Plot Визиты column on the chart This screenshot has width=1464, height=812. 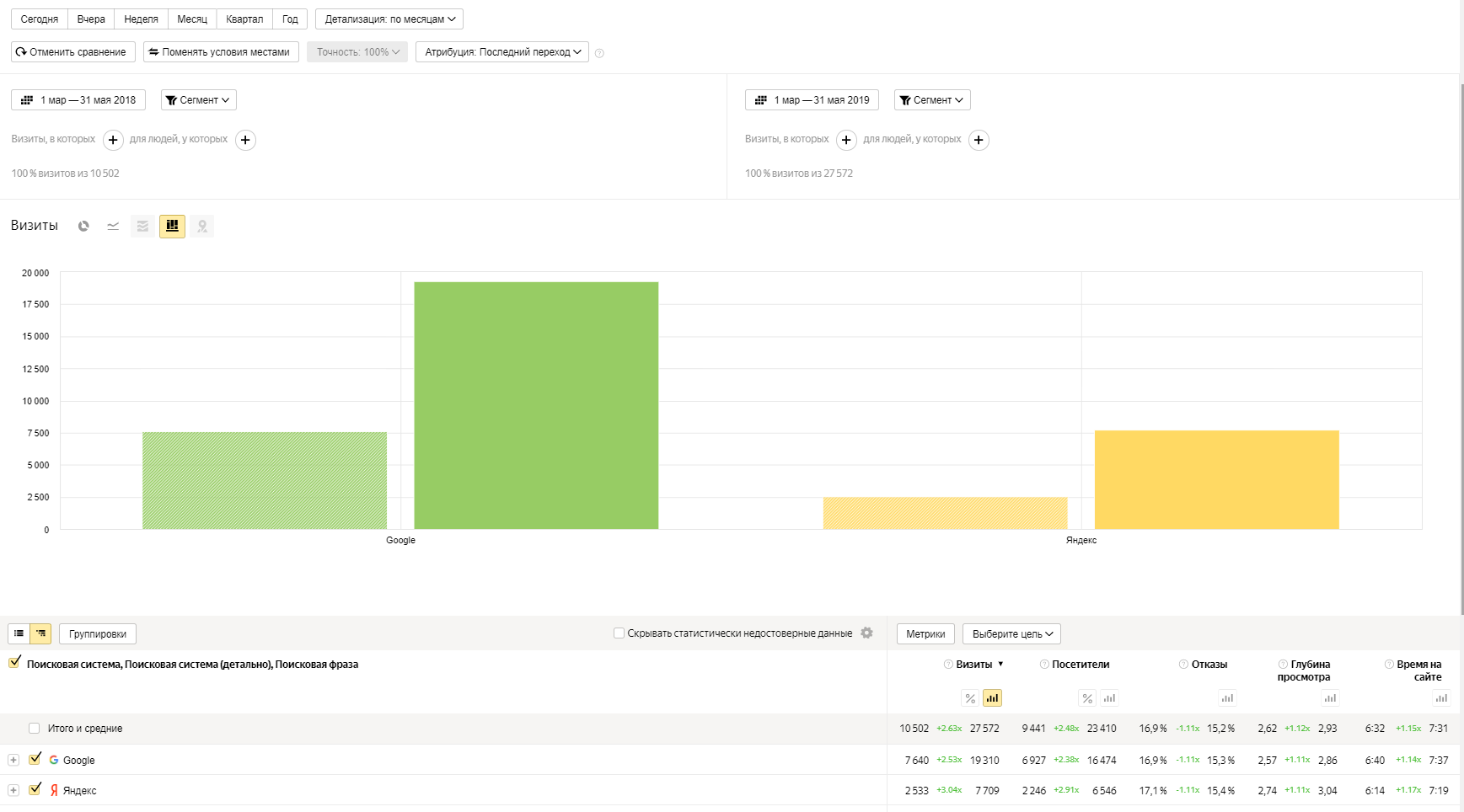click(992, 698)
